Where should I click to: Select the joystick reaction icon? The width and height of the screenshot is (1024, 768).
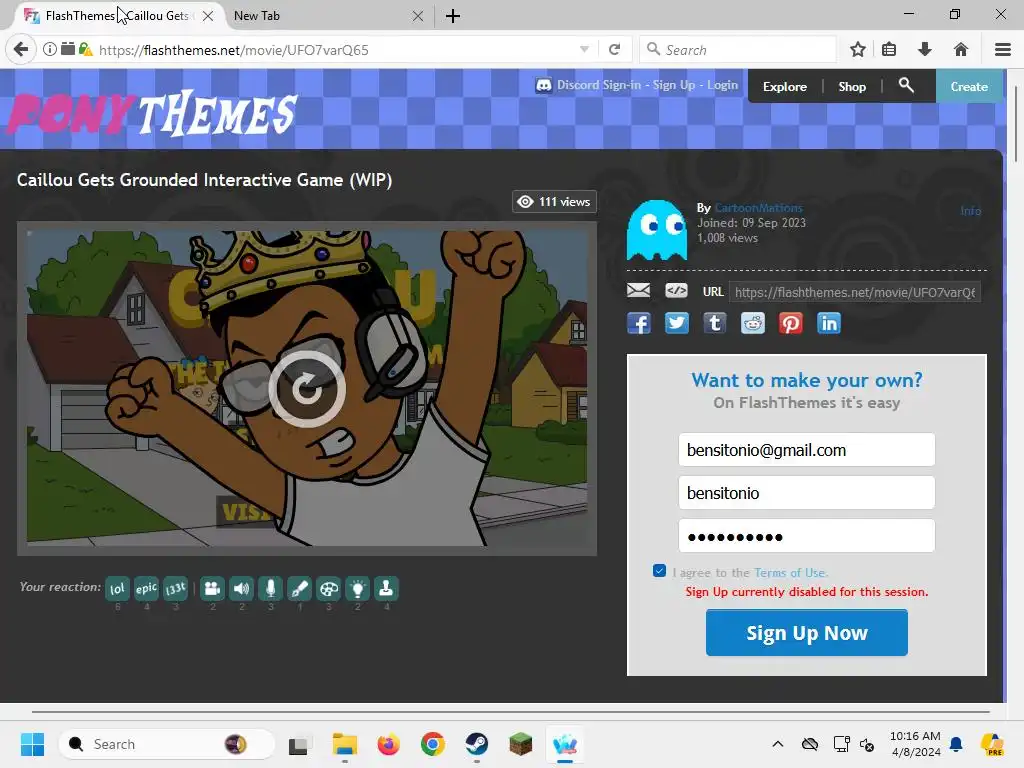[x=386, y=589]
